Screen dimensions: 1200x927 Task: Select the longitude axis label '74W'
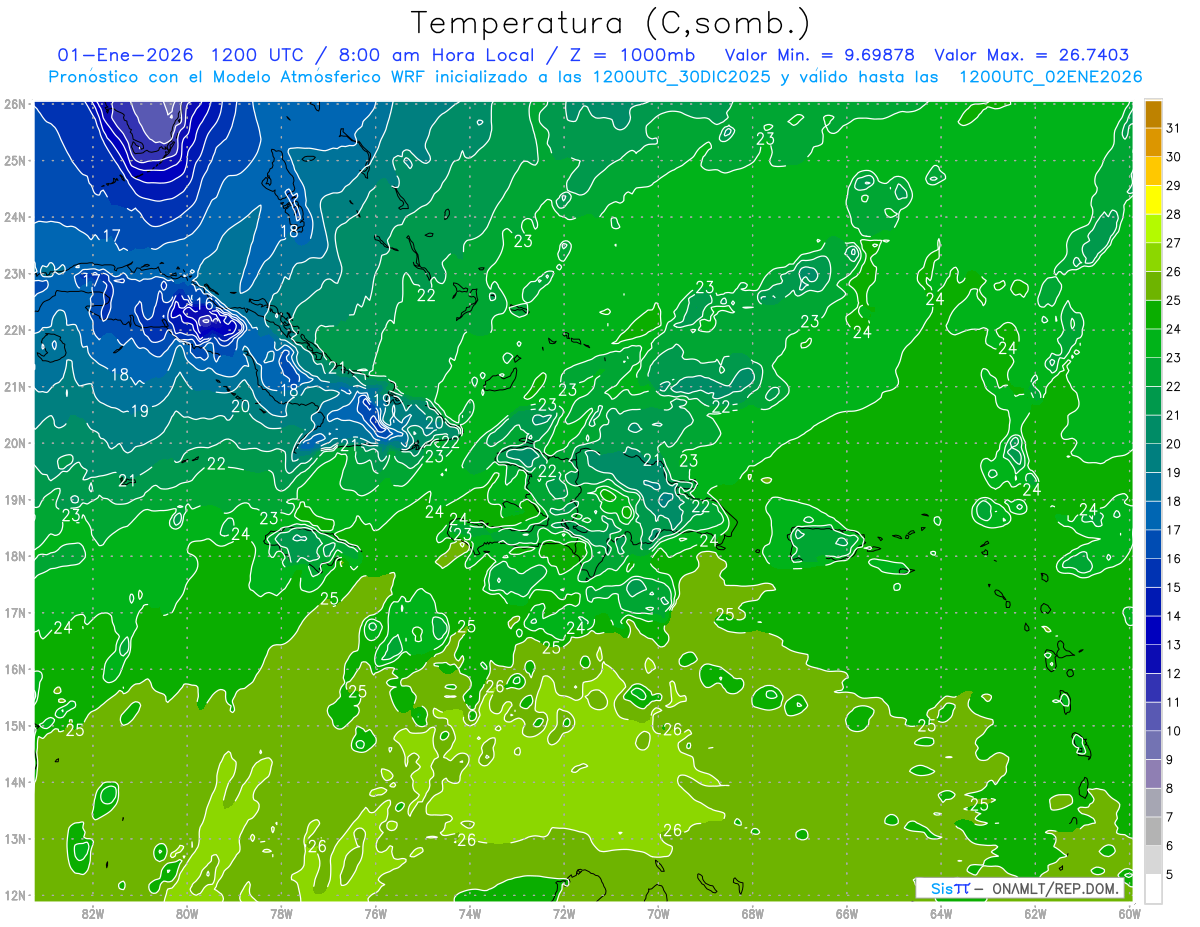pyautogui.click(x=470, y=913)
